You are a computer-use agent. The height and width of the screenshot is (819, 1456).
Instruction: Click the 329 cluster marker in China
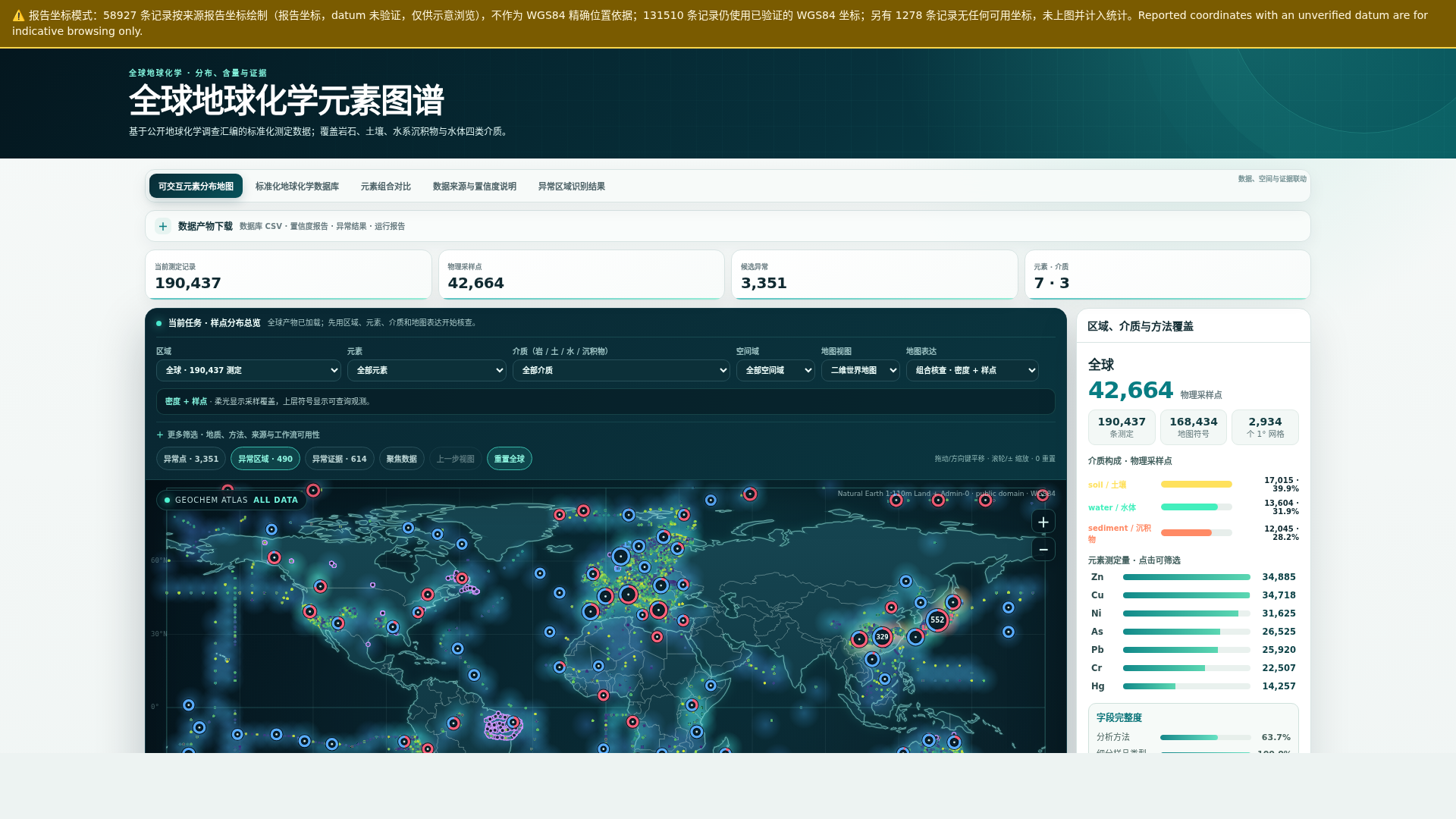pos(882,637)
